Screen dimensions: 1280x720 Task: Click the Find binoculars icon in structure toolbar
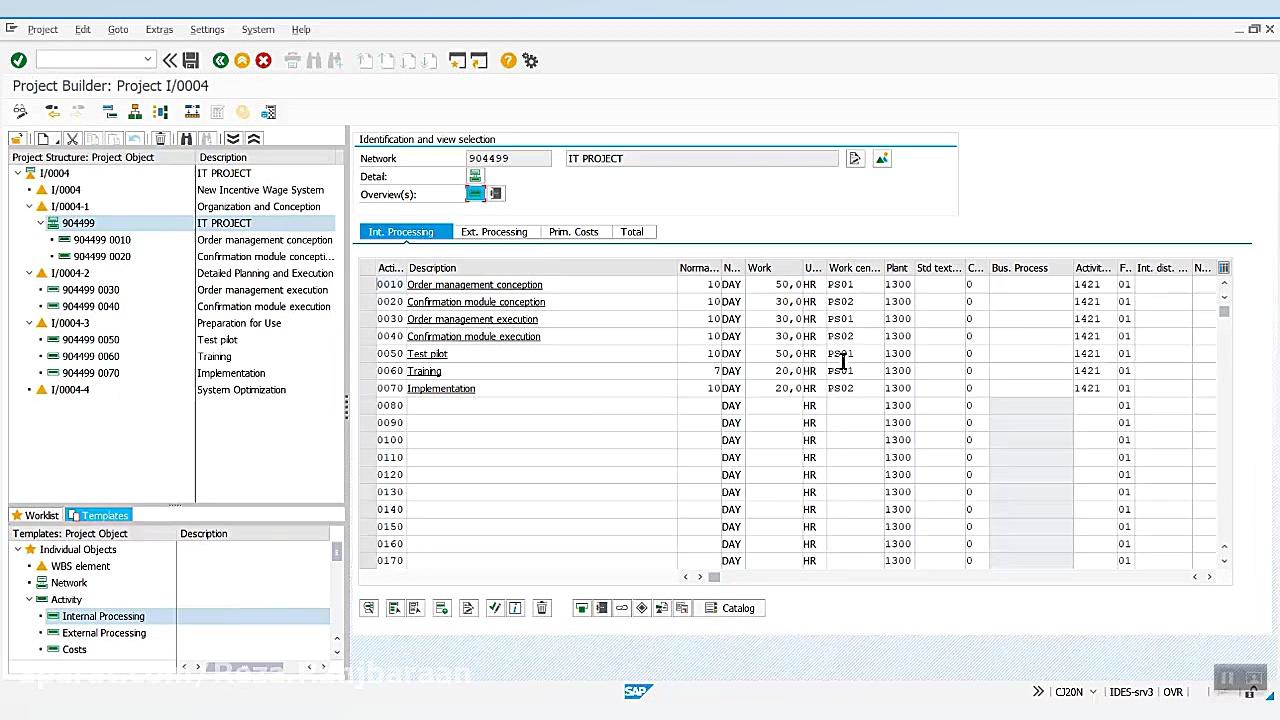[186, 139]
